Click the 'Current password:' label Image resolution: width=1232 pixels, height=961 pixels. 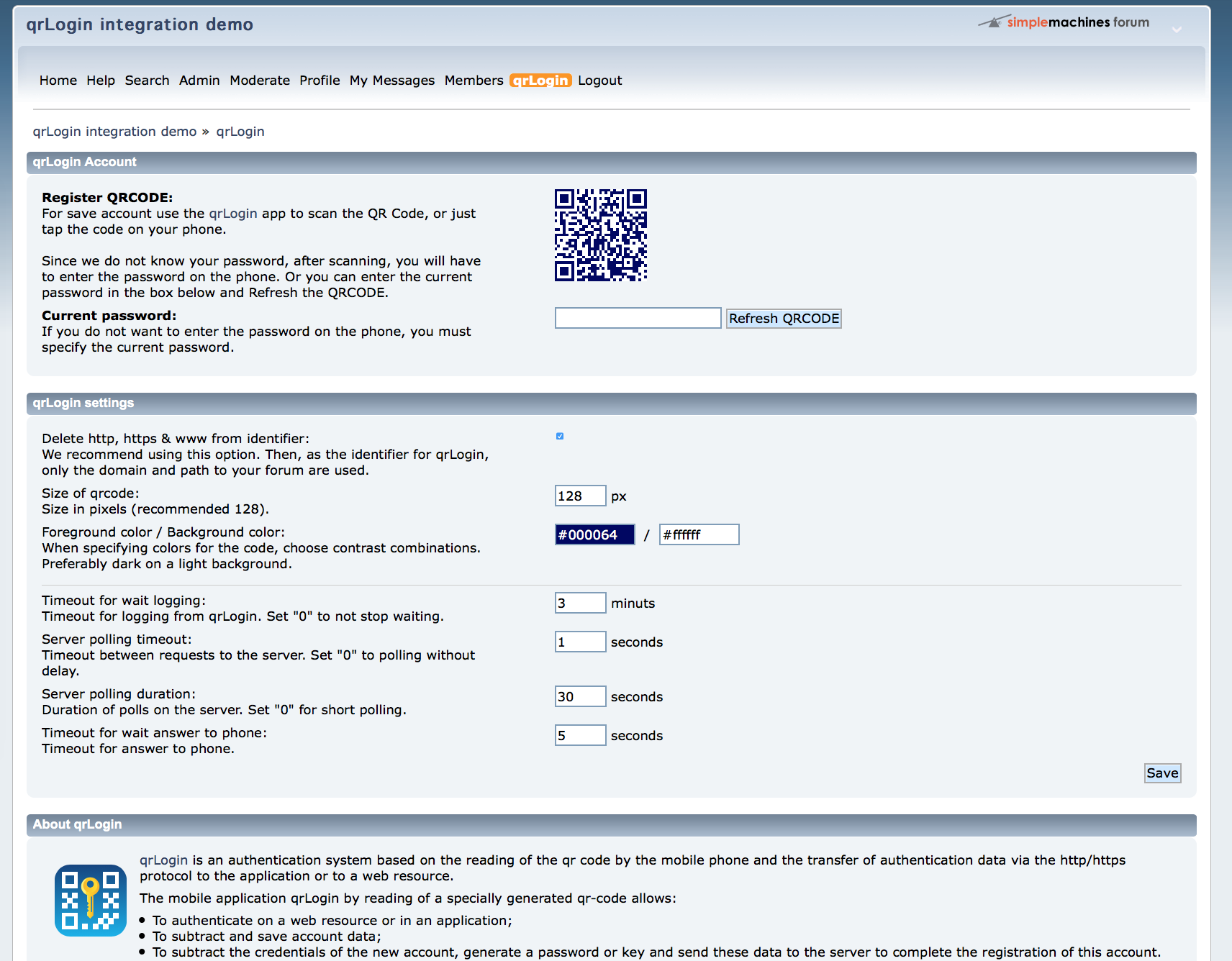click(x=109, y=316)
